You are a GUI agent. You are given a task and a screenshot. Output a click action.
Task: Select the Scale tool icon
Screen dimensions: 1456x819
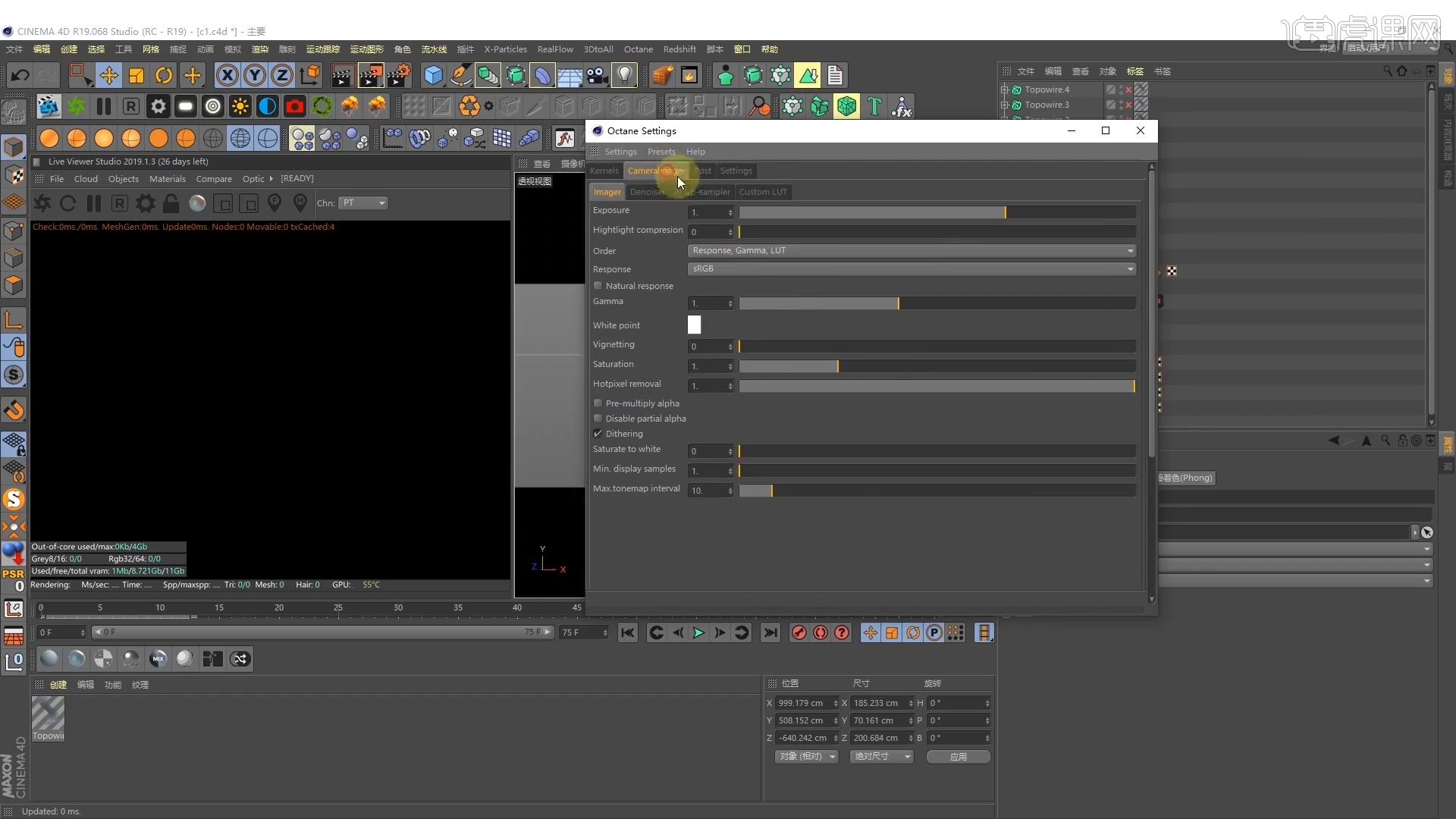136,75
